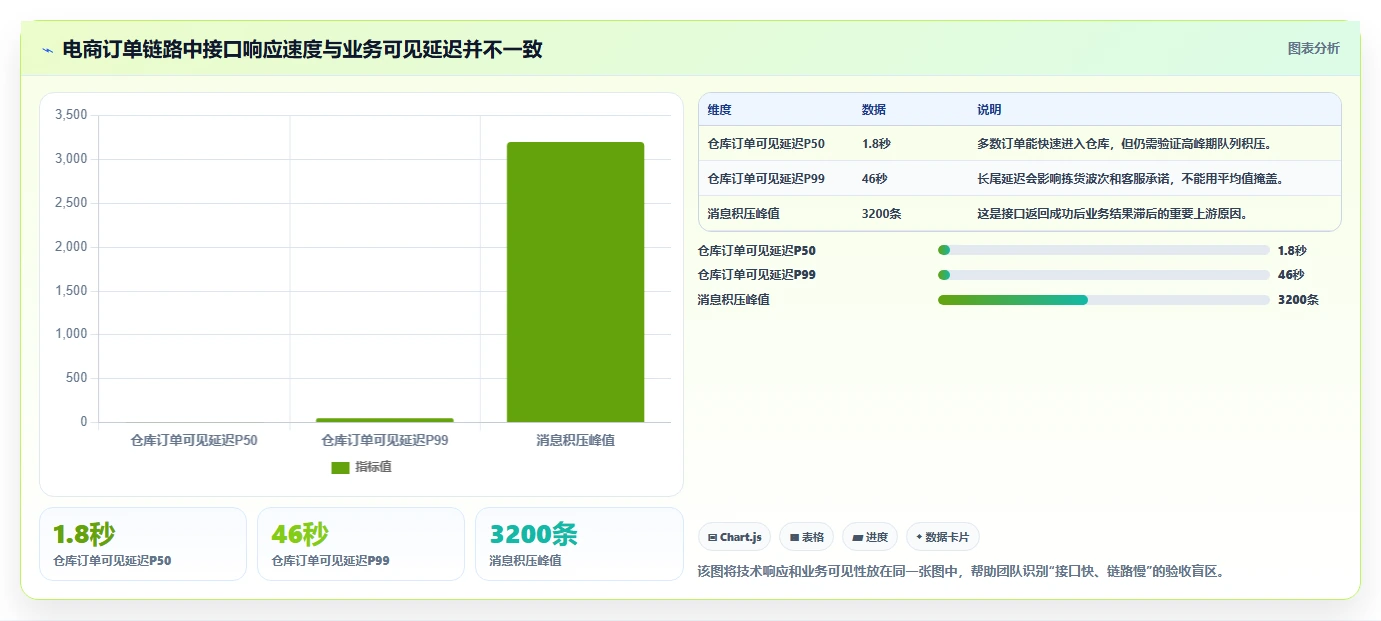The image size is (1381, 621).
Task: Click progress label 消息积压峰值
Action: pyautogui.click(x=734, y=300)
